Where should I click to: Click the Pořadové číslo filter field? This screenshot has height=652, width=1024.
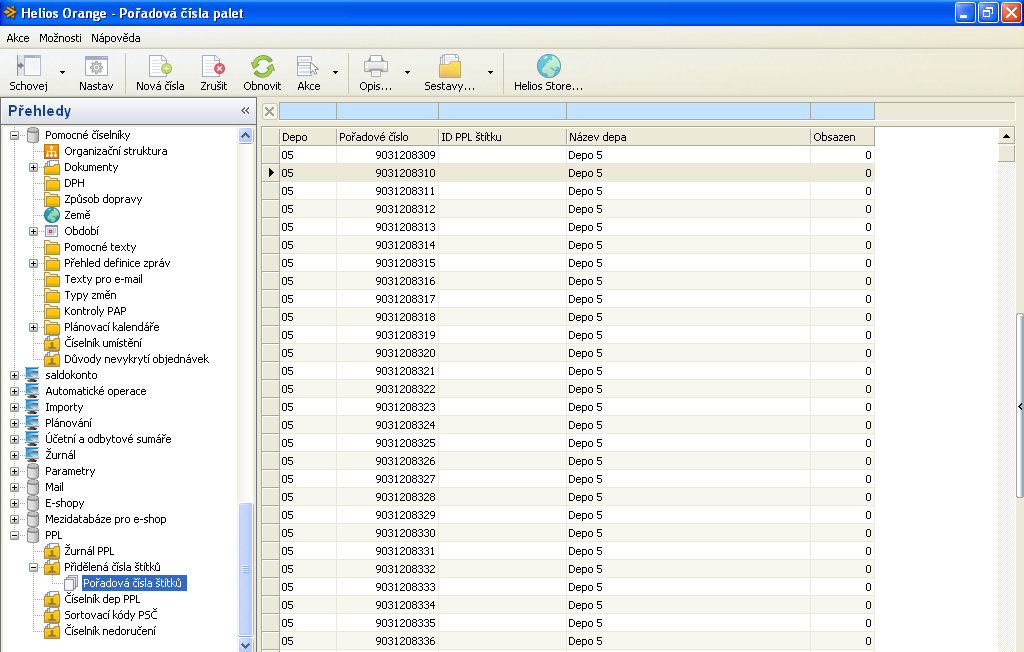click(x=387, y=111)
